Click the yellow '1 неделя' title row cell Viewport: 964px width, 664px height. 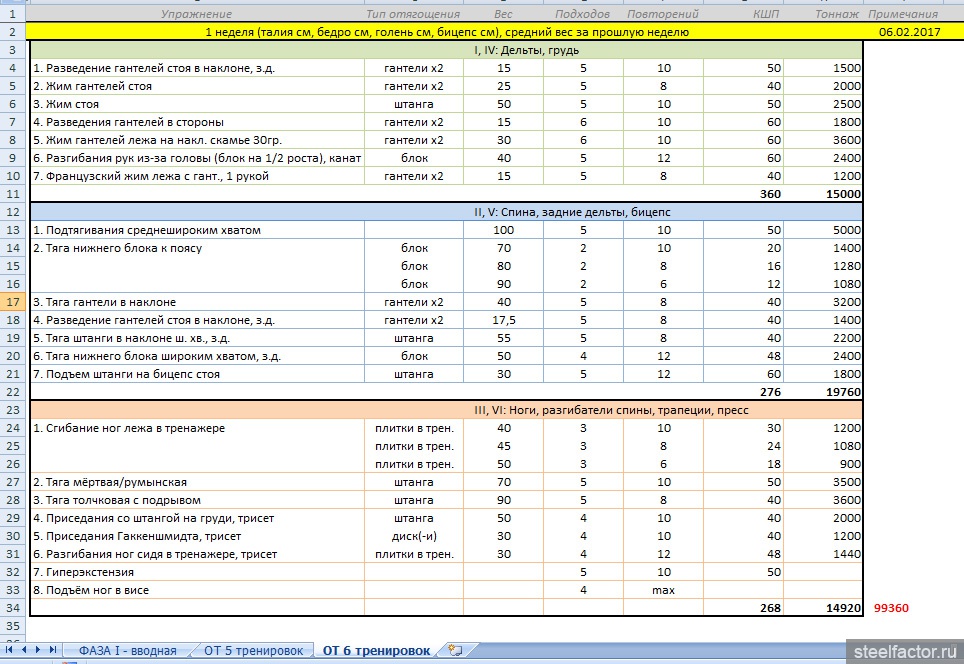tap(446, 32)
